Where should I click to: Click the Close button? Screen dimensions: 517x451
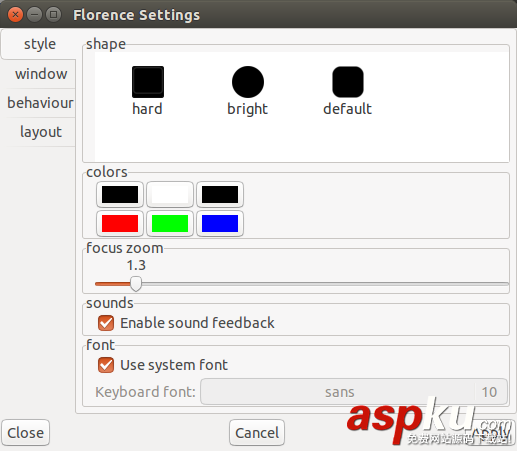pos(26,433)
